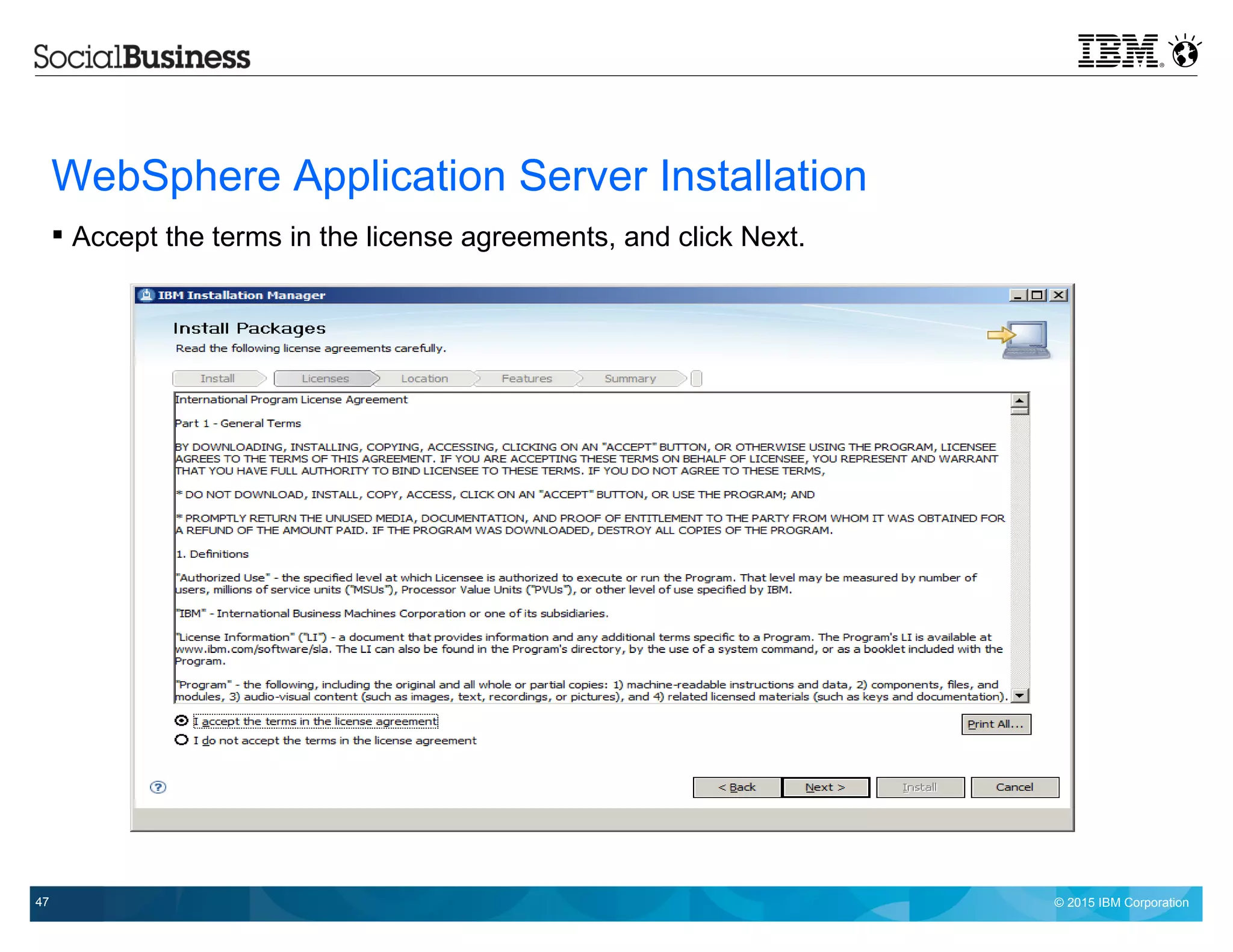The width and height of the screenshot is (1233, 952).
Task: Click the Next > button
Action: (x=825, y=787)
